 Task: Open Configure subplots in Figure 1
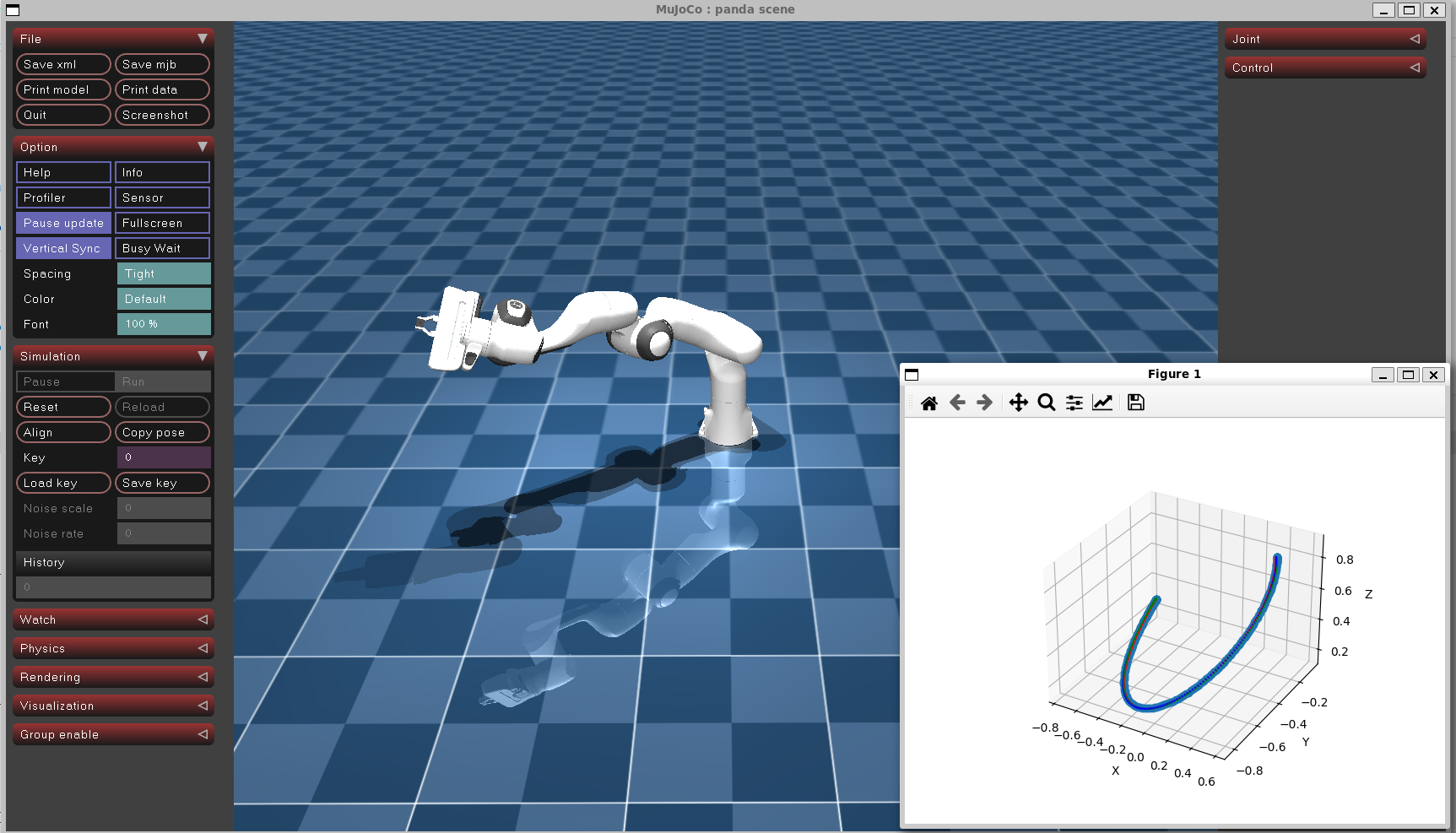[x=1074, y=403]
